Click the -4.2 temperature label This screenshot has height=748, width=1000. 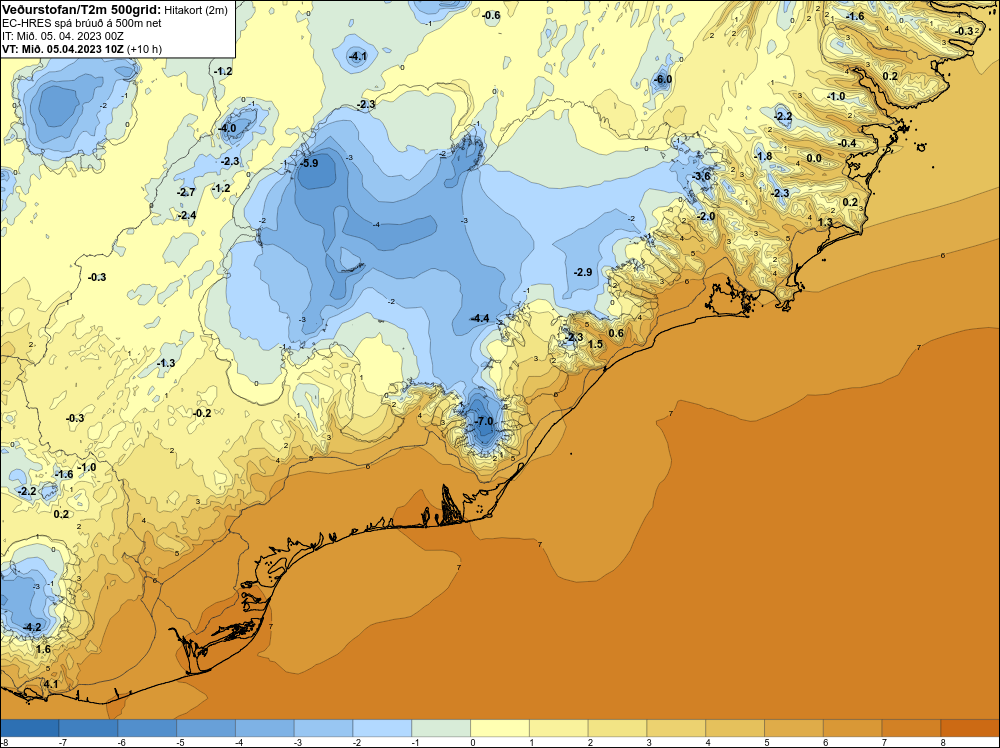point(32,627)
